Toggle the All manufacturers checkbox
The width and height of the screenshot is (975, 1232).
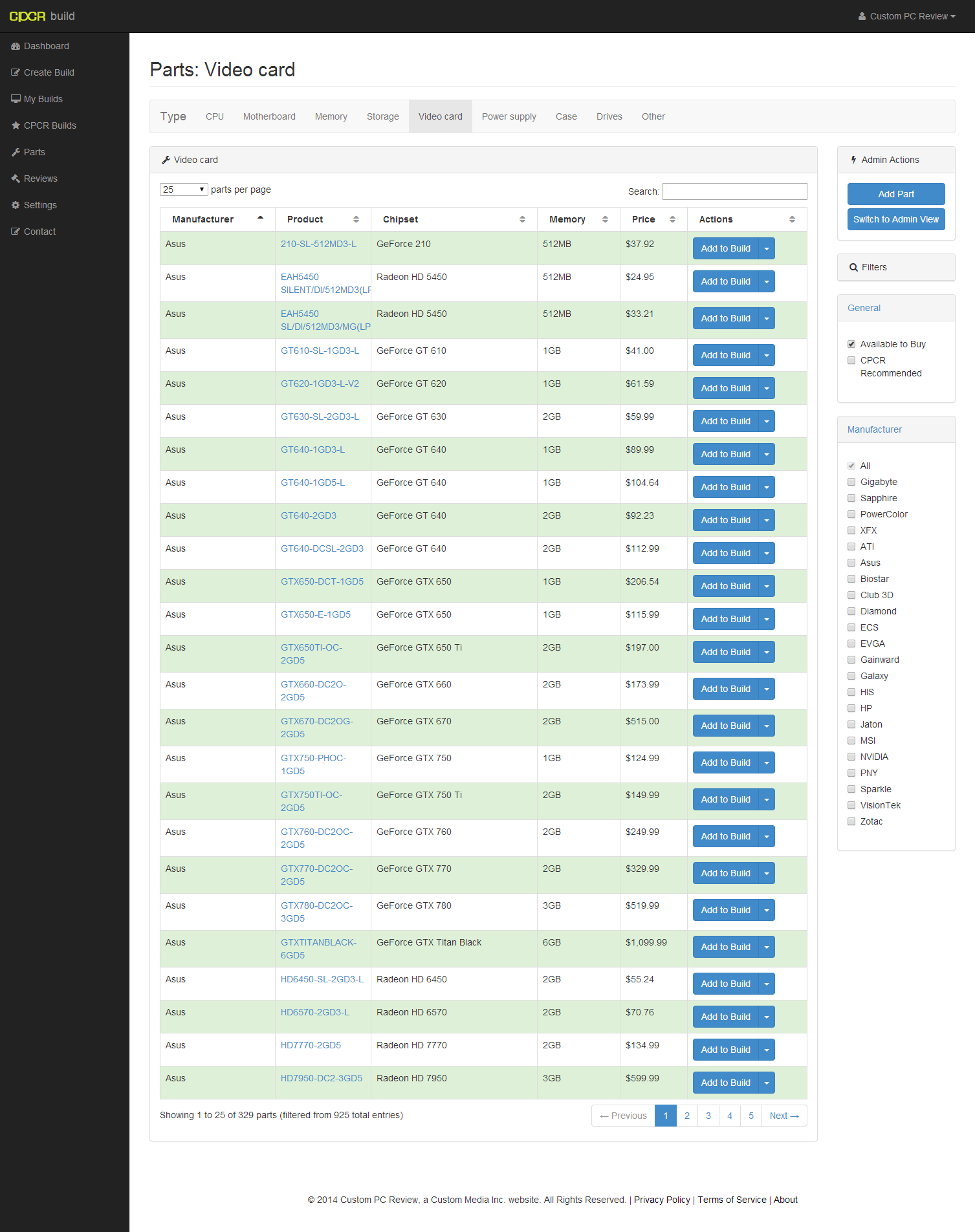pyautogui.click(x=851, y=466)
